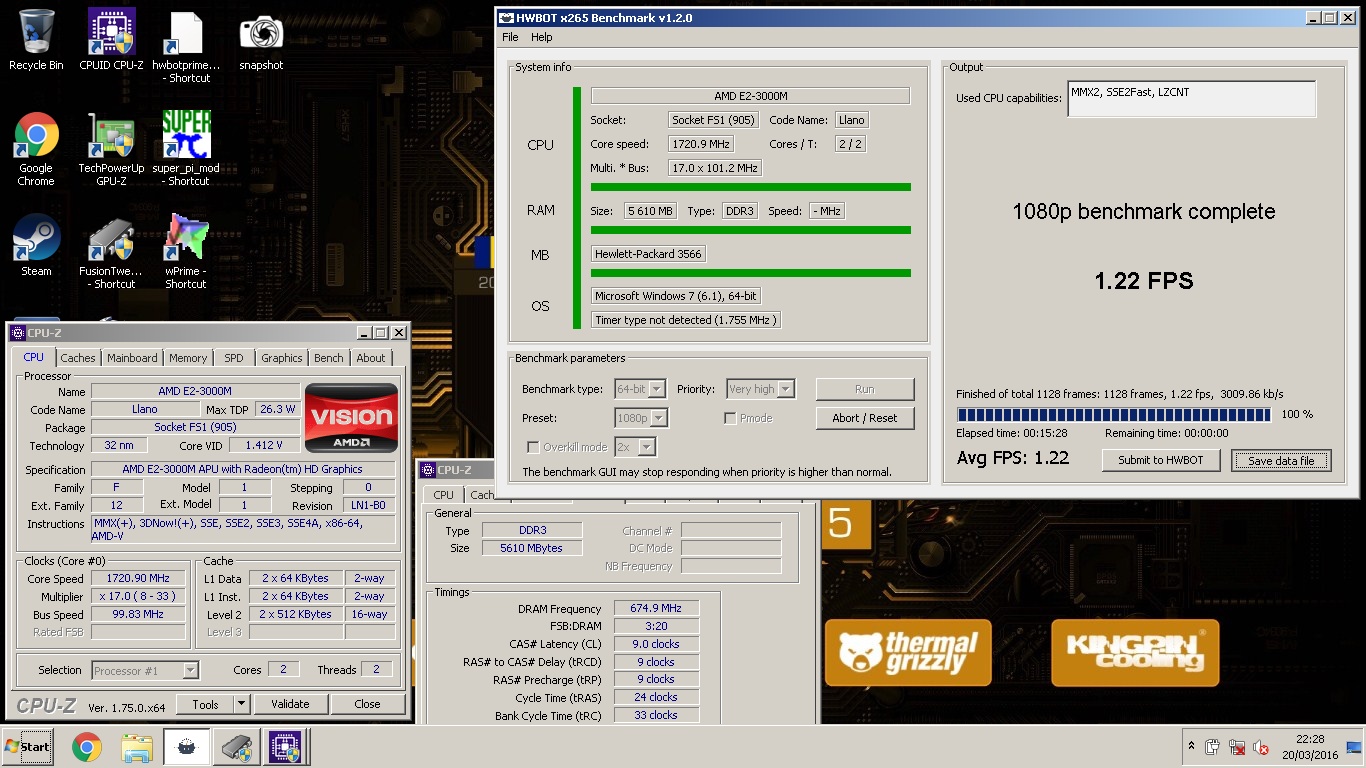
Task: Open the hwbotprime shortcut on desktop
Action: point(187,46)
